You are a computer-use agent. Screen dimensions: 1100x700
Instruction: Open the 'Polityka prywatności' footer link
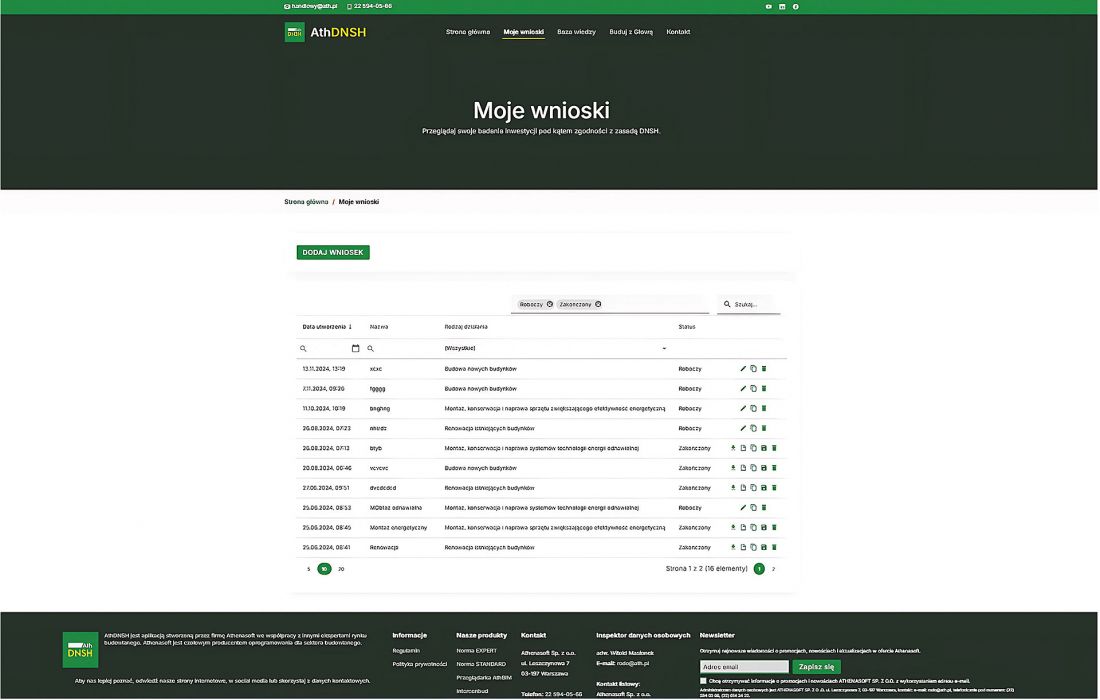tap(420, 664)
